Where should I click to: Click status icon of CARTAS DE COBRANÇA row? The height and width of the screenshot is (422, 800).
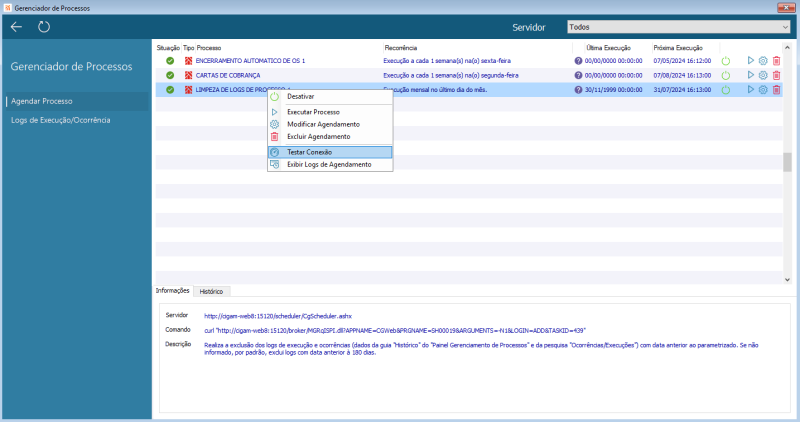[170, 75]
